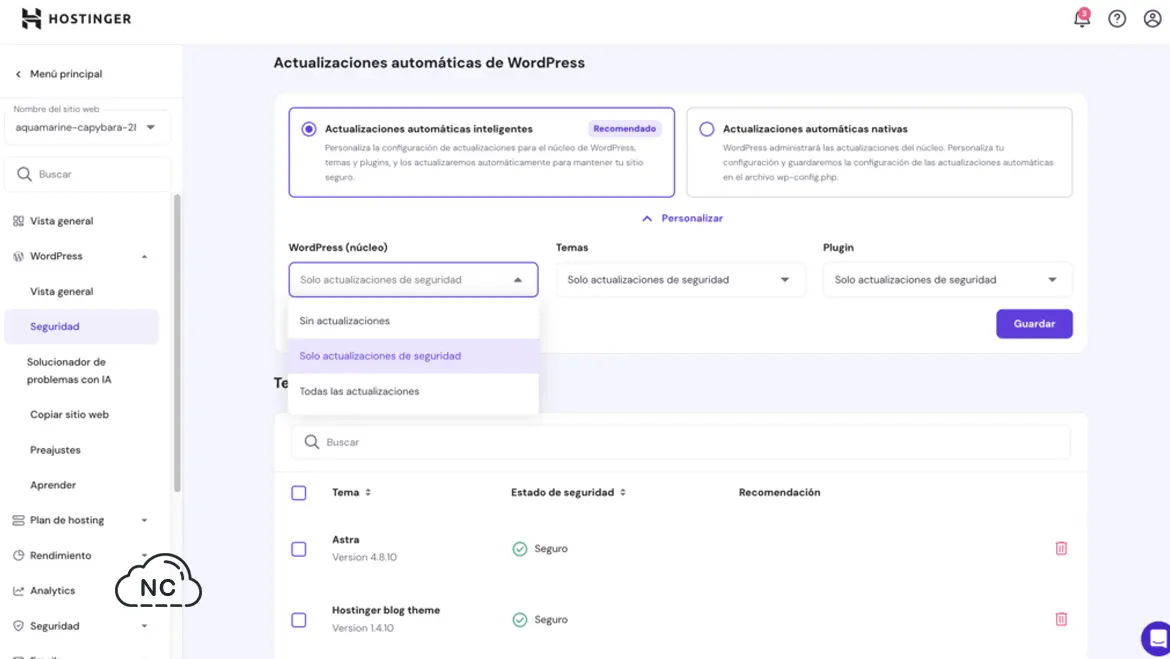Click the Hostinger blog theme name
Image resolution: width=1170 pixels, height=659 pixels.
point(386,610)
